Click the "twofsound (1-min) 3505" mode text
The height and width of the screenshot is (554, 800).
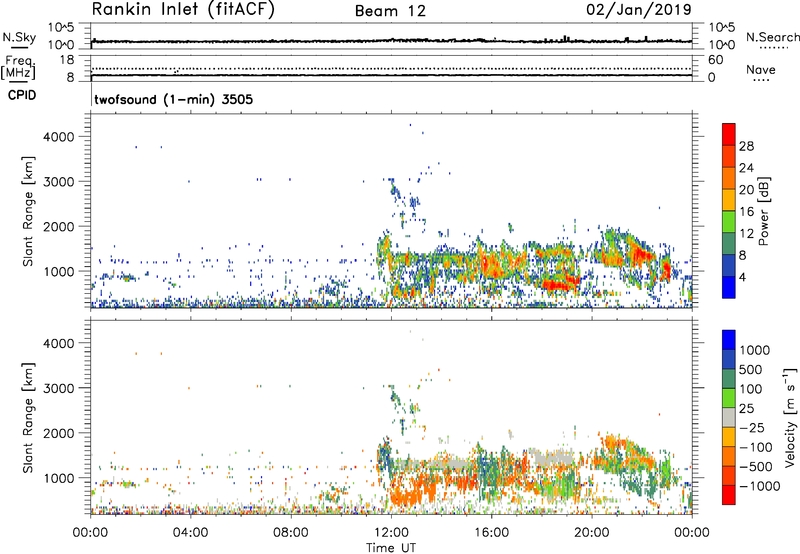click(173, 99)
